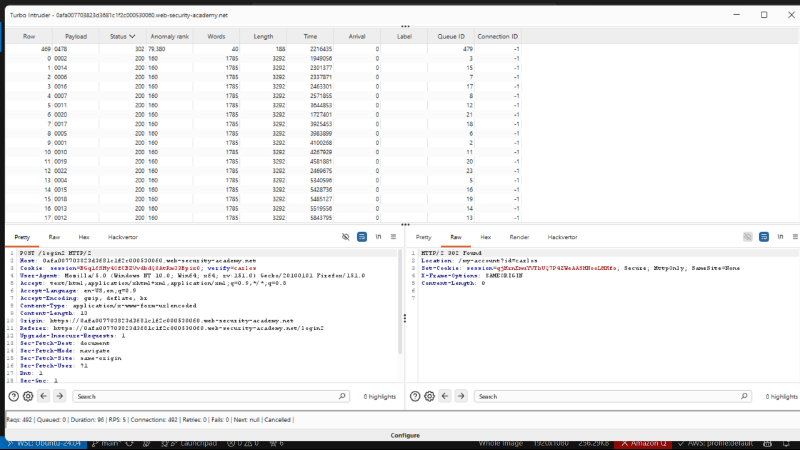Open response viewer Hackvertor tab
Viewport: 800px width, 450px height.
[562, 237]
